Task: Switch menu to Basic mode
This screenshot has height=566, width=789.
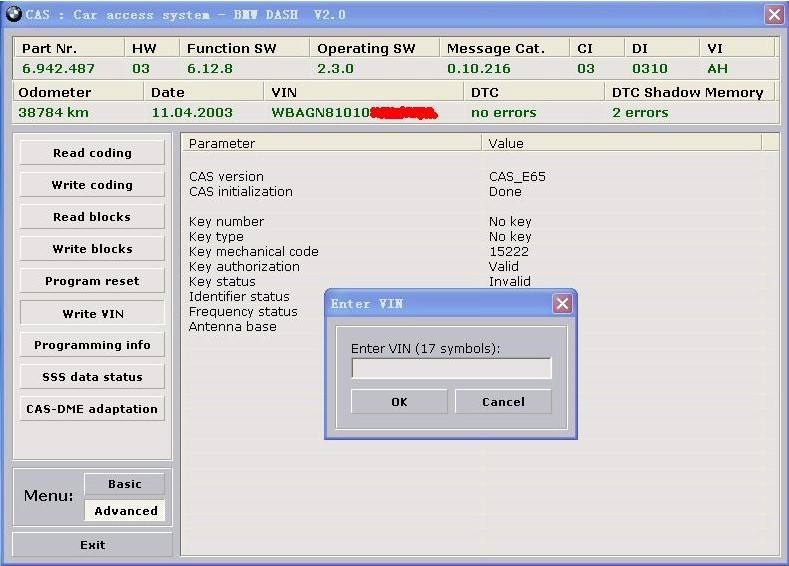Action: coord(125,484)
